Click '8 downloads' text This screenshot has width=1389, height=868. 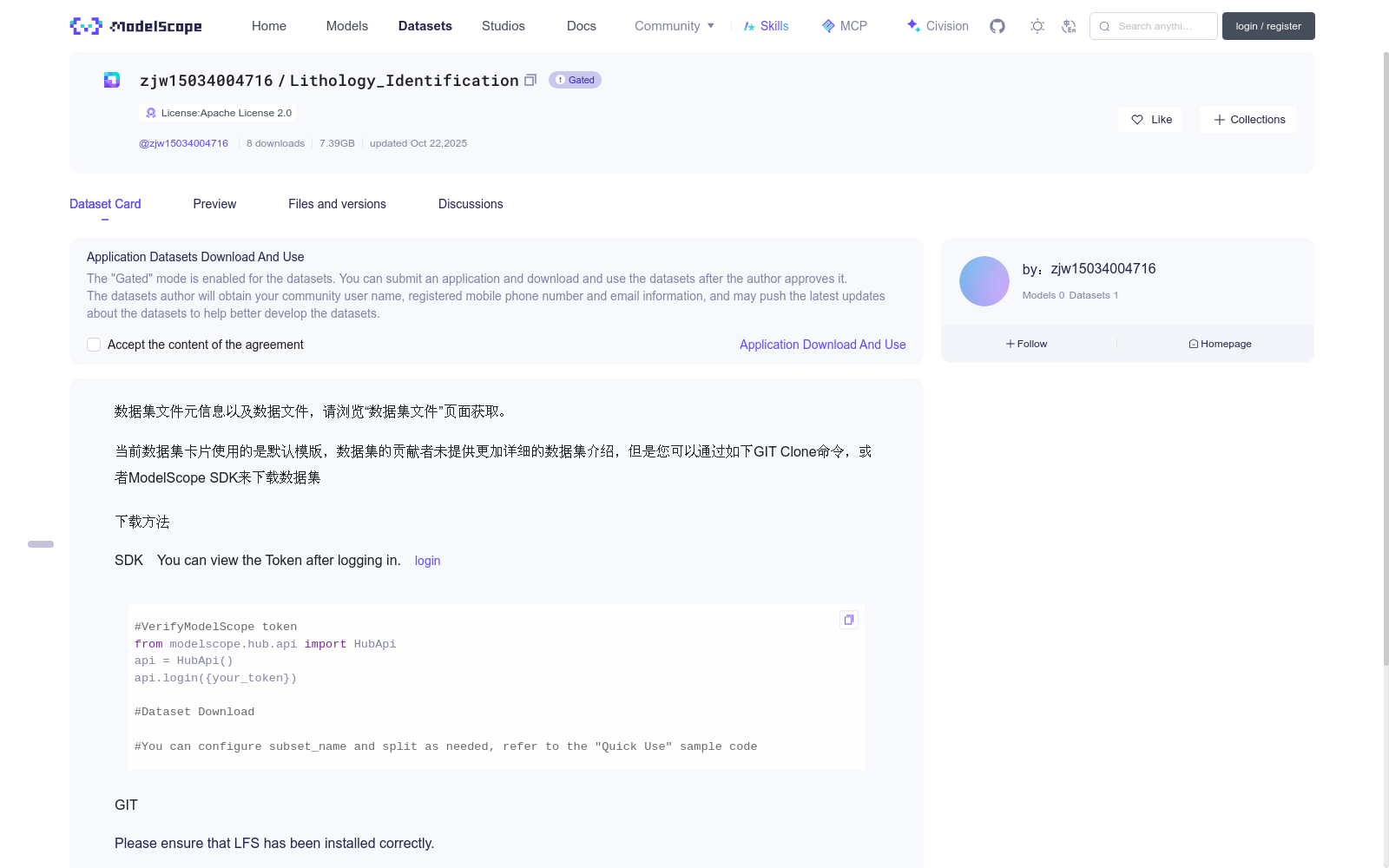tap(275, 143)
